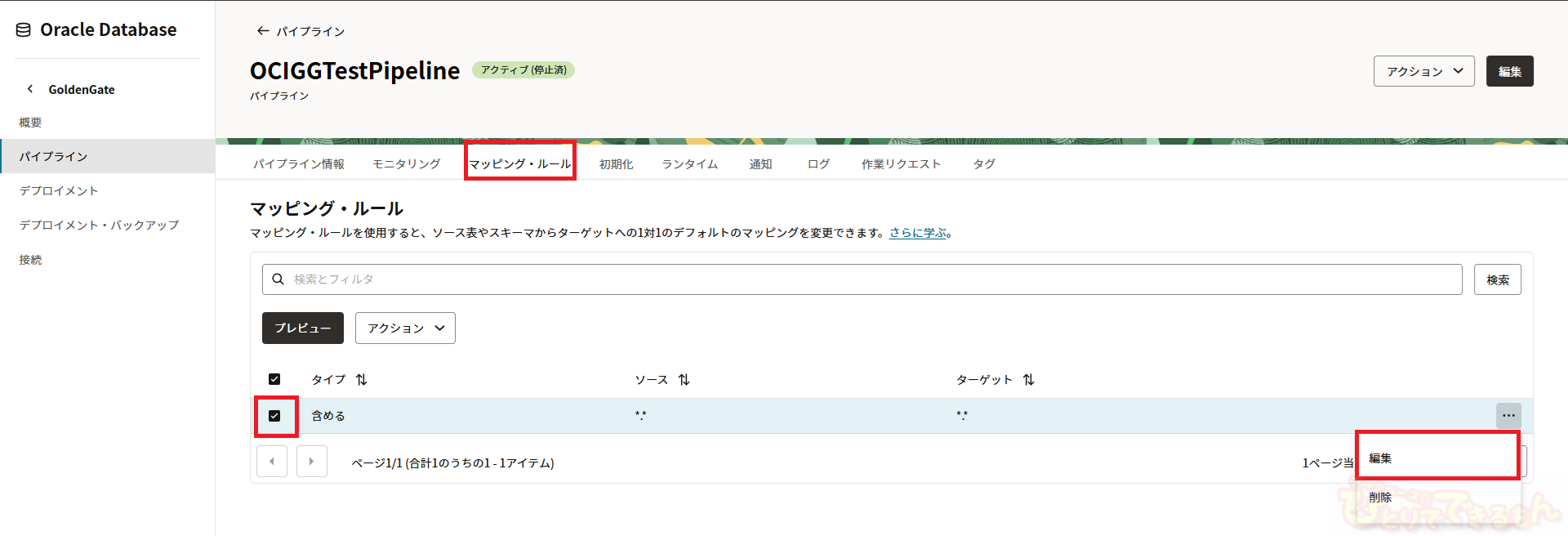1568x536 pixels.
Task: Follow the さらに学ぶ link
Action: tap(918, 233)
